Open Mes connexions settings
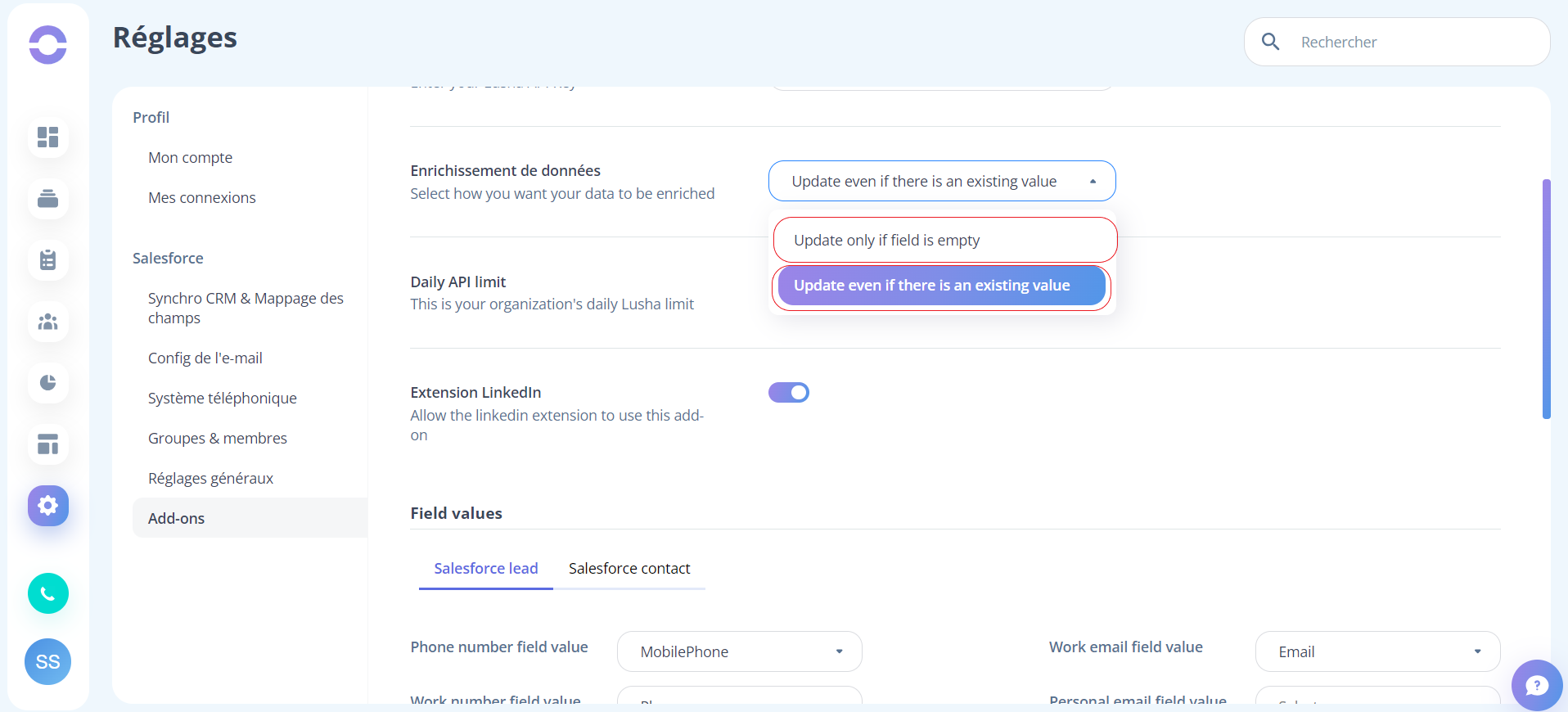This screenshot has width=1568, height=712. [x=202, y=197]
